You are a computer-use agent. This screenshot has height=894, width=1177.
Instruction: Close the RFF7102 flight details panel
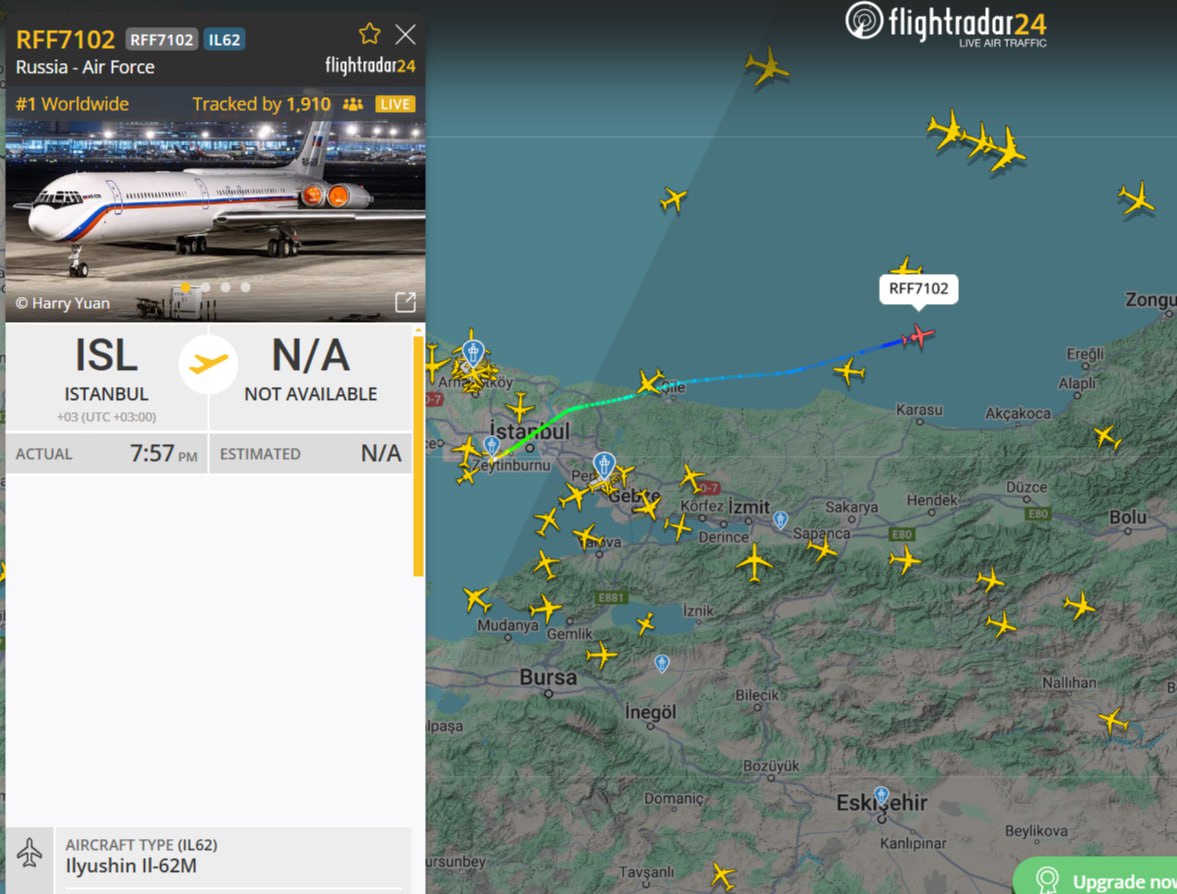point(405,34)
